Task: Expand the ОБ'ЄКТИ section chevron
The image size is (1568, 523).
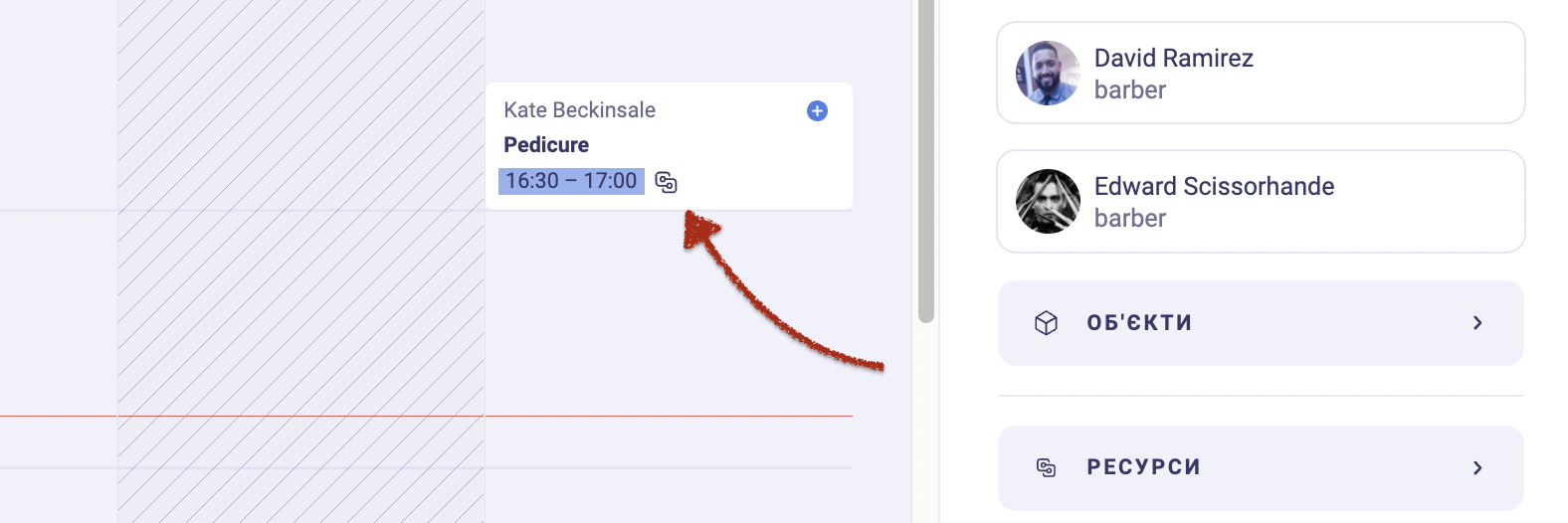Action: (1477, 323)
